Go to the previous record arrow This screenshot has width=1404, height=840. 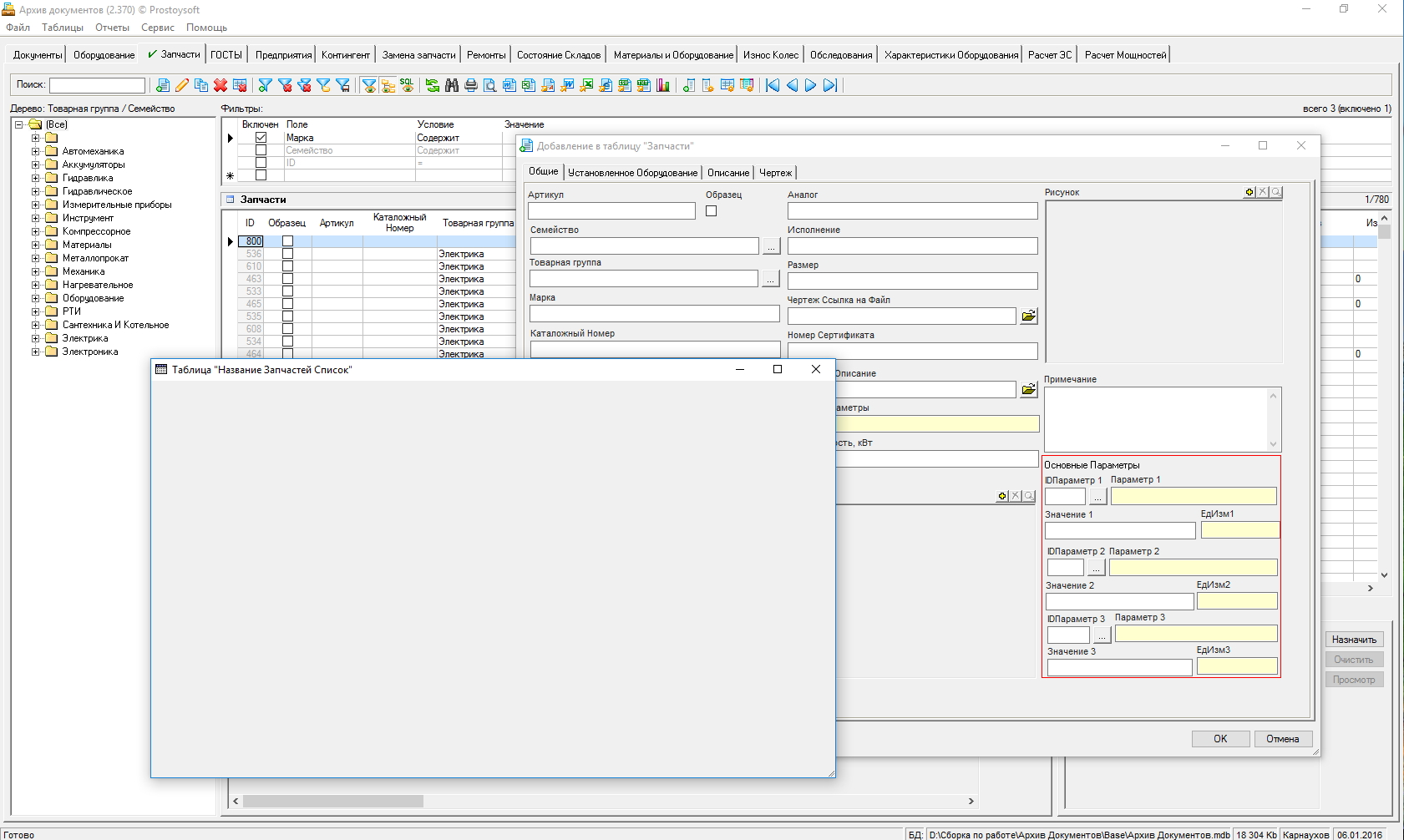pyautogui.click(x=792, y=85)
